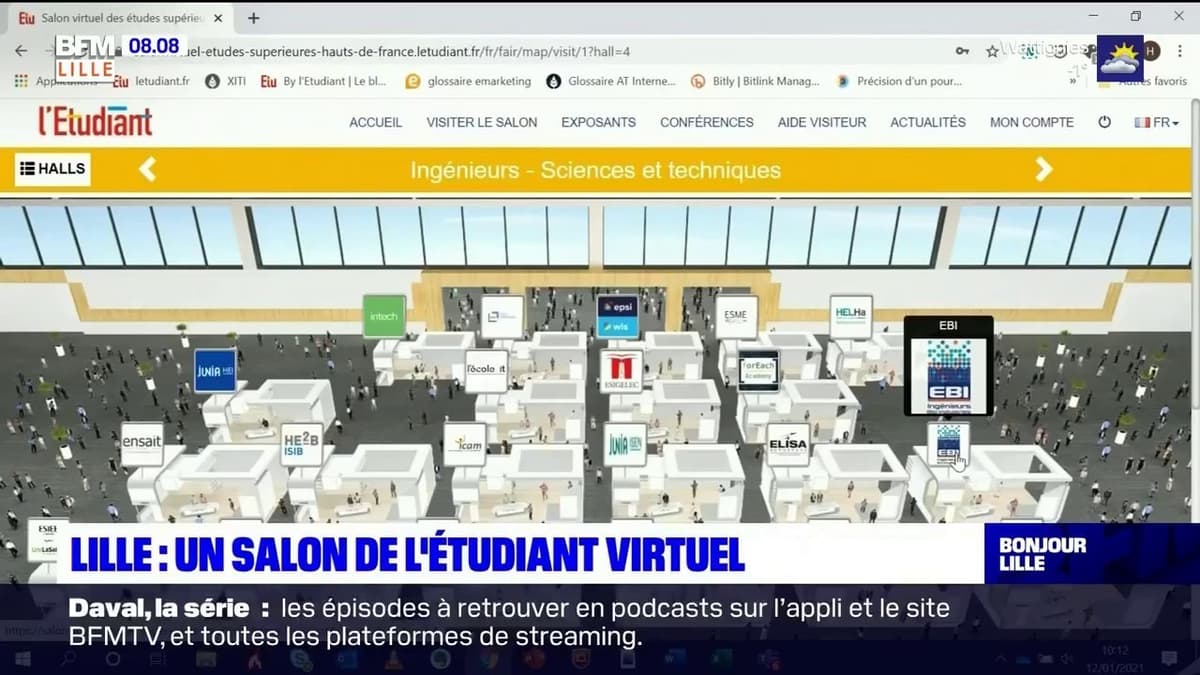Viewport: 1200px width, 675px height.
Task: Select the Salon virtuel des études browser tab
Action: coord(120,18)
